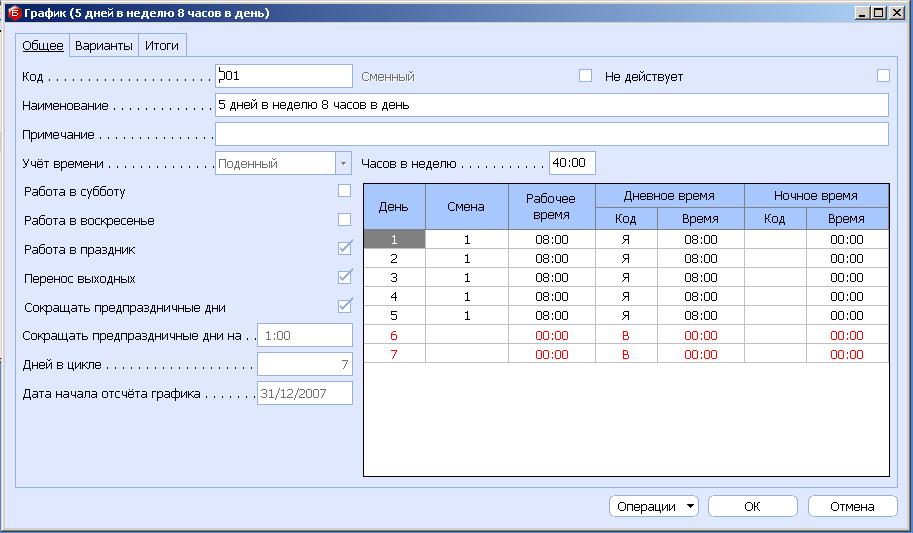Enable the Не действует checkbox

point(882,76)
